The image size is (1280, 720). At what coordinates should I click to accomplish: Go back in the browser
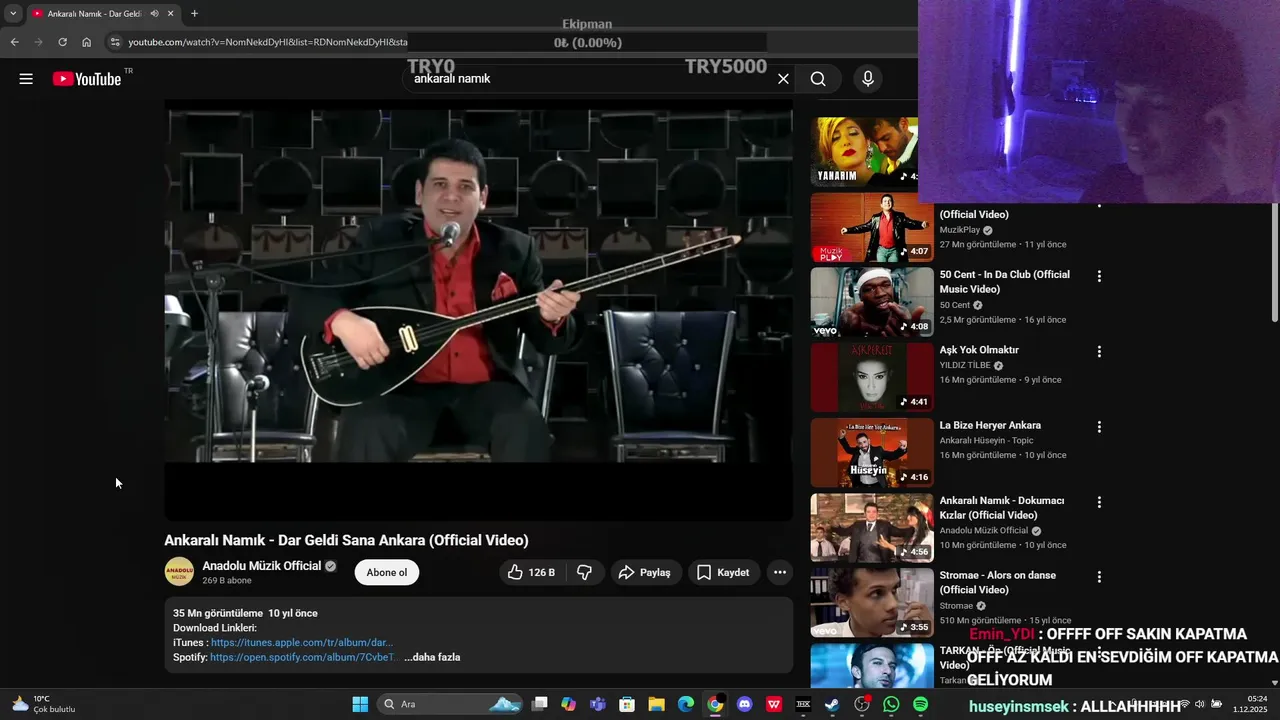pyautogui.click(x=14, y=42)
